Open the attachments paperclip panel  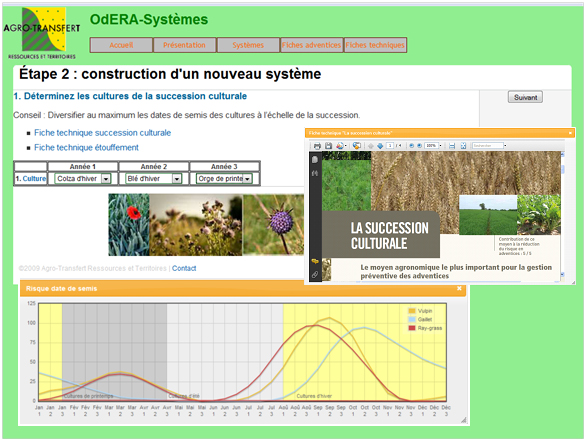coord(315,275)
